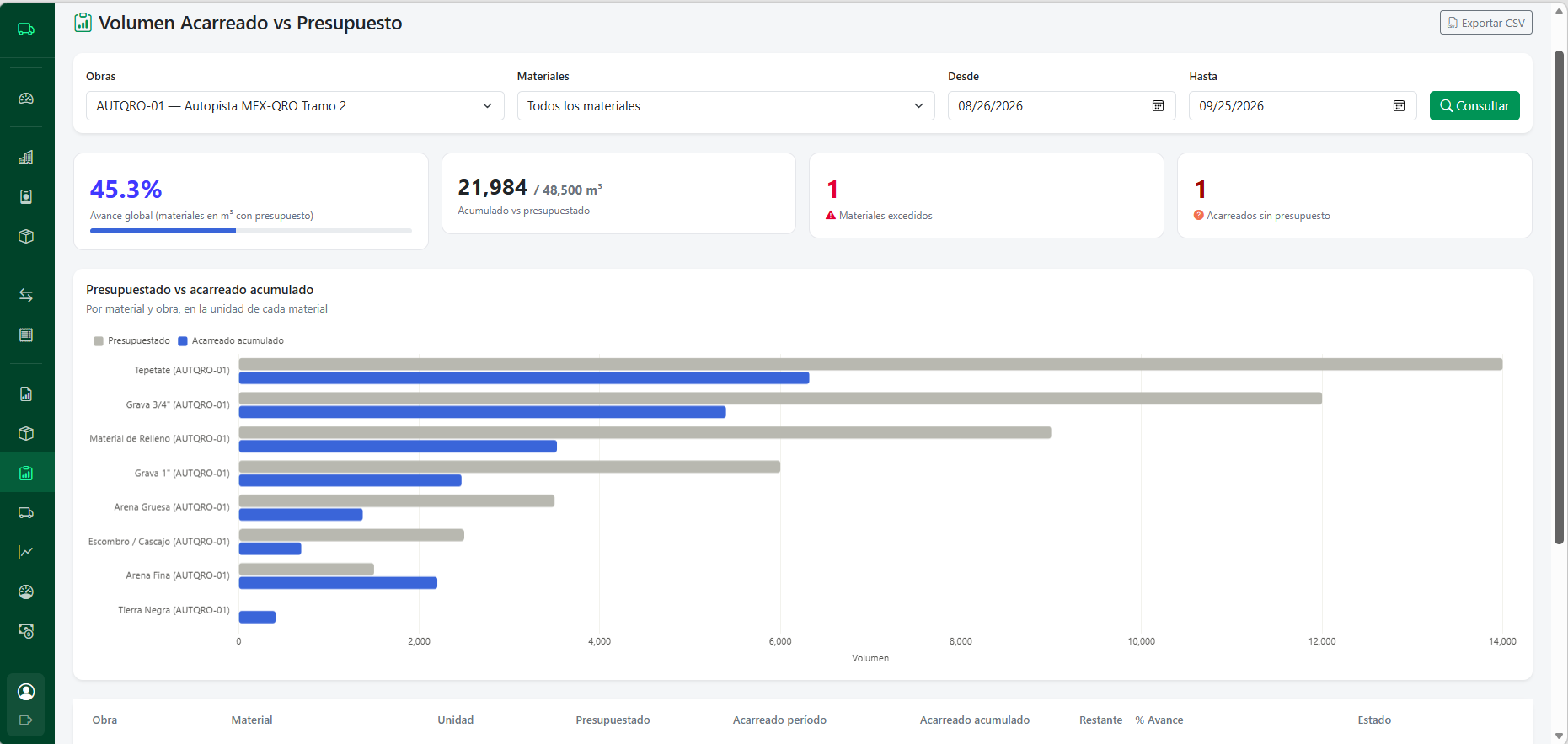The image size is (1568, 744).
Task: Click the user profile icon in sidebar
Action: click(x=26, y=692)
